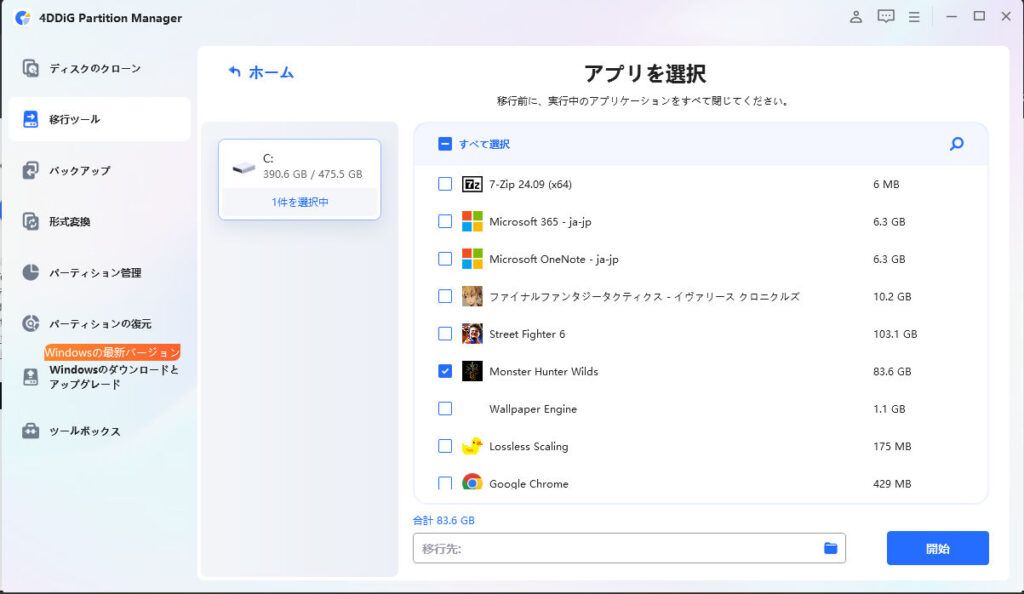Open the feedback chat icon
The height and width of the screenshot is (594, 1024).
coord(885,16)
